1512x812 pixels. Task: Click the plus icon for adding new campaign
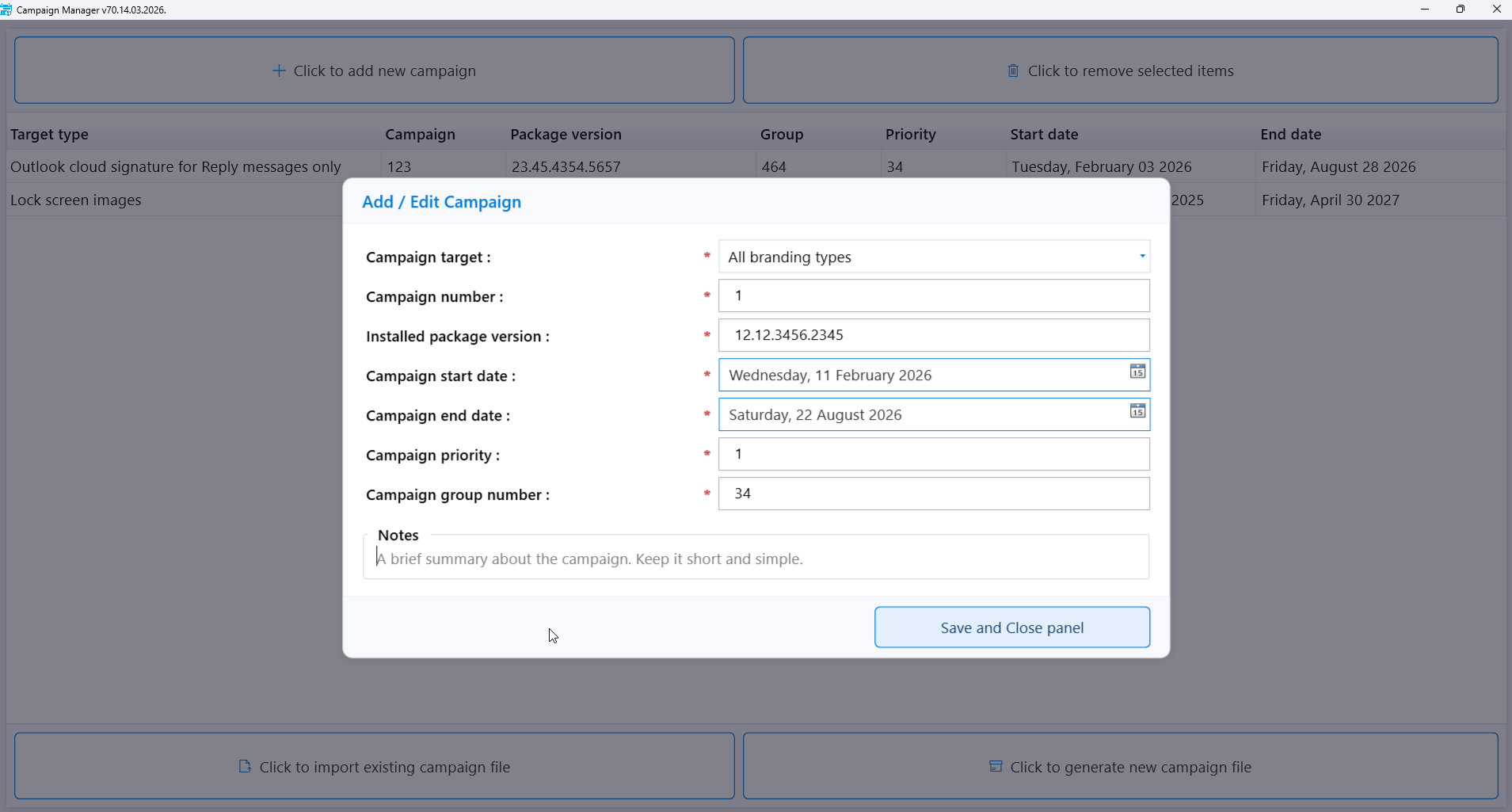[279, 71]
